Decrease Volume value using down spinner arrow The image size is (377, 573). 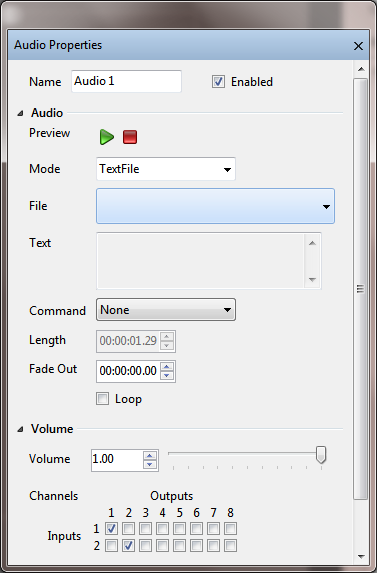[150, 464]
